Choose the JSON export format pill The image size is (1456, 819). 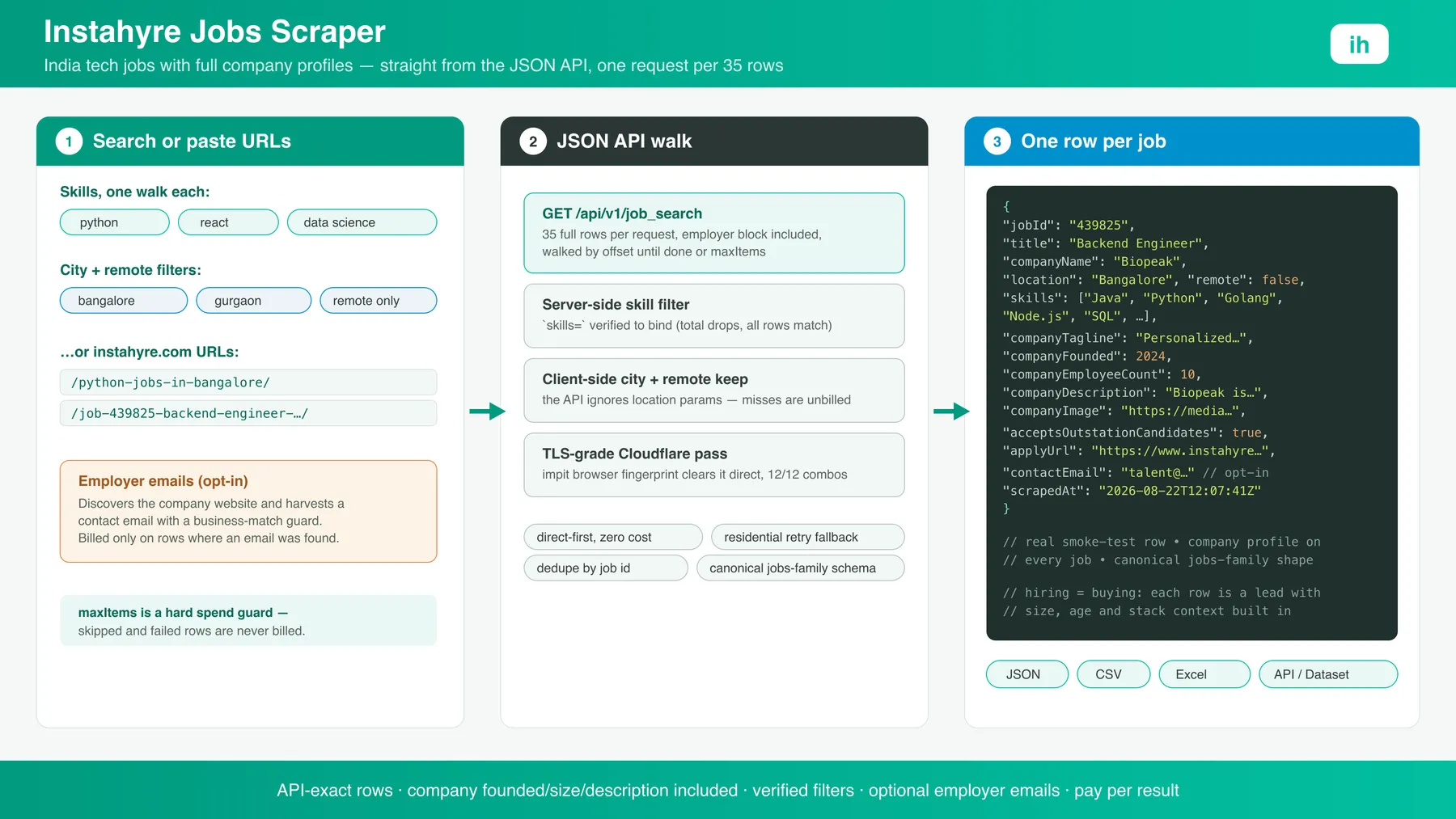1027,674
